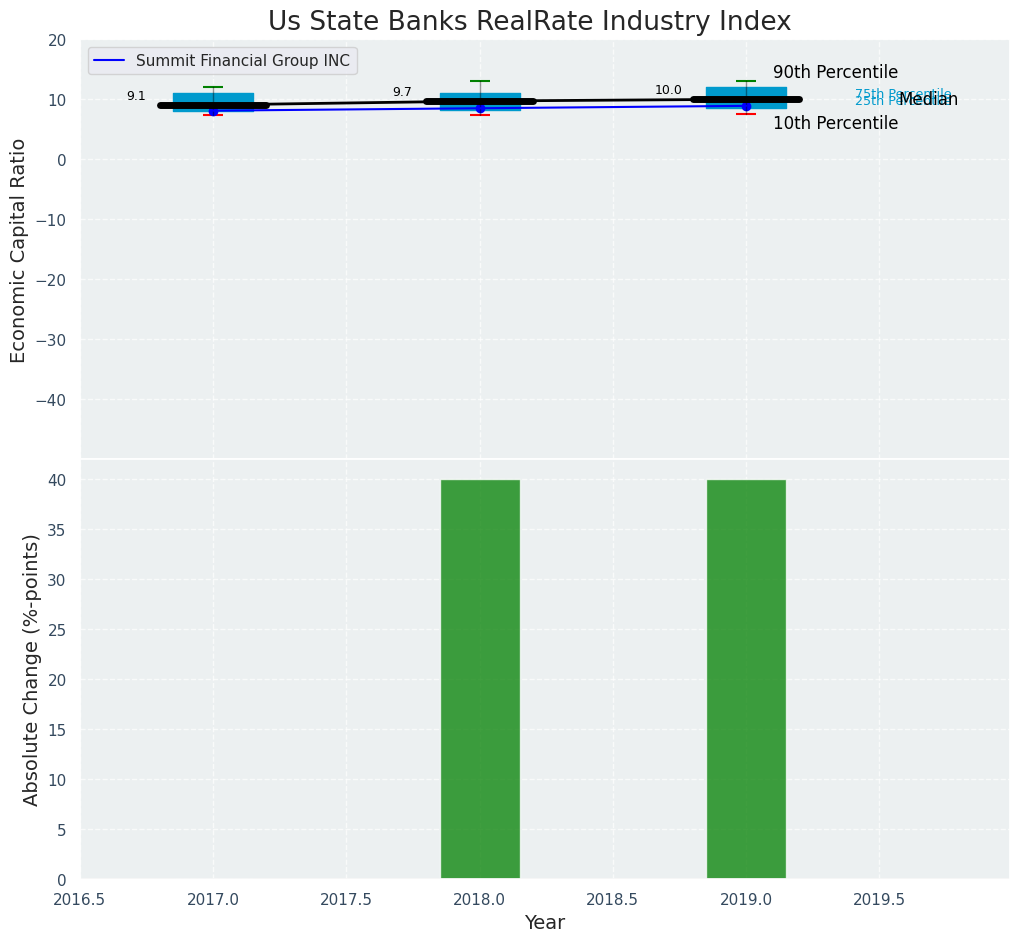Click the 10.0 median value label
The width and height of the screenshot is (1019, 942).
tap(668, 90)
